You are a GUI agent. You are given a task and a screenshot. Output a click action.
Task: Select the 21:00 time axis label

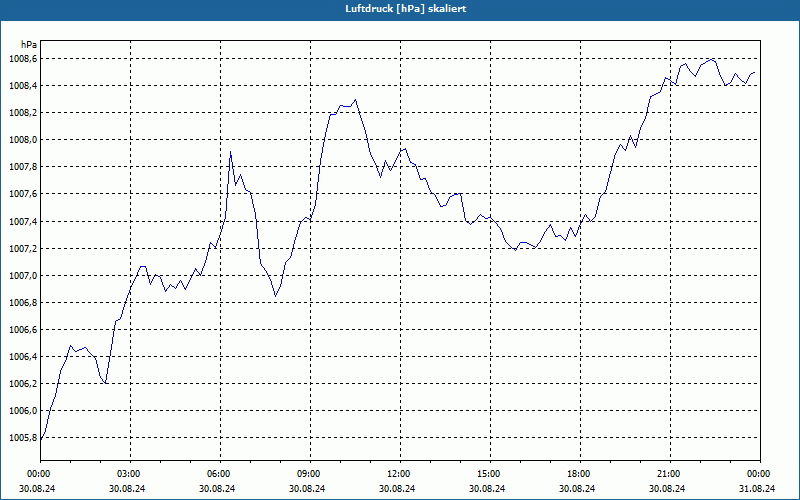667,474
